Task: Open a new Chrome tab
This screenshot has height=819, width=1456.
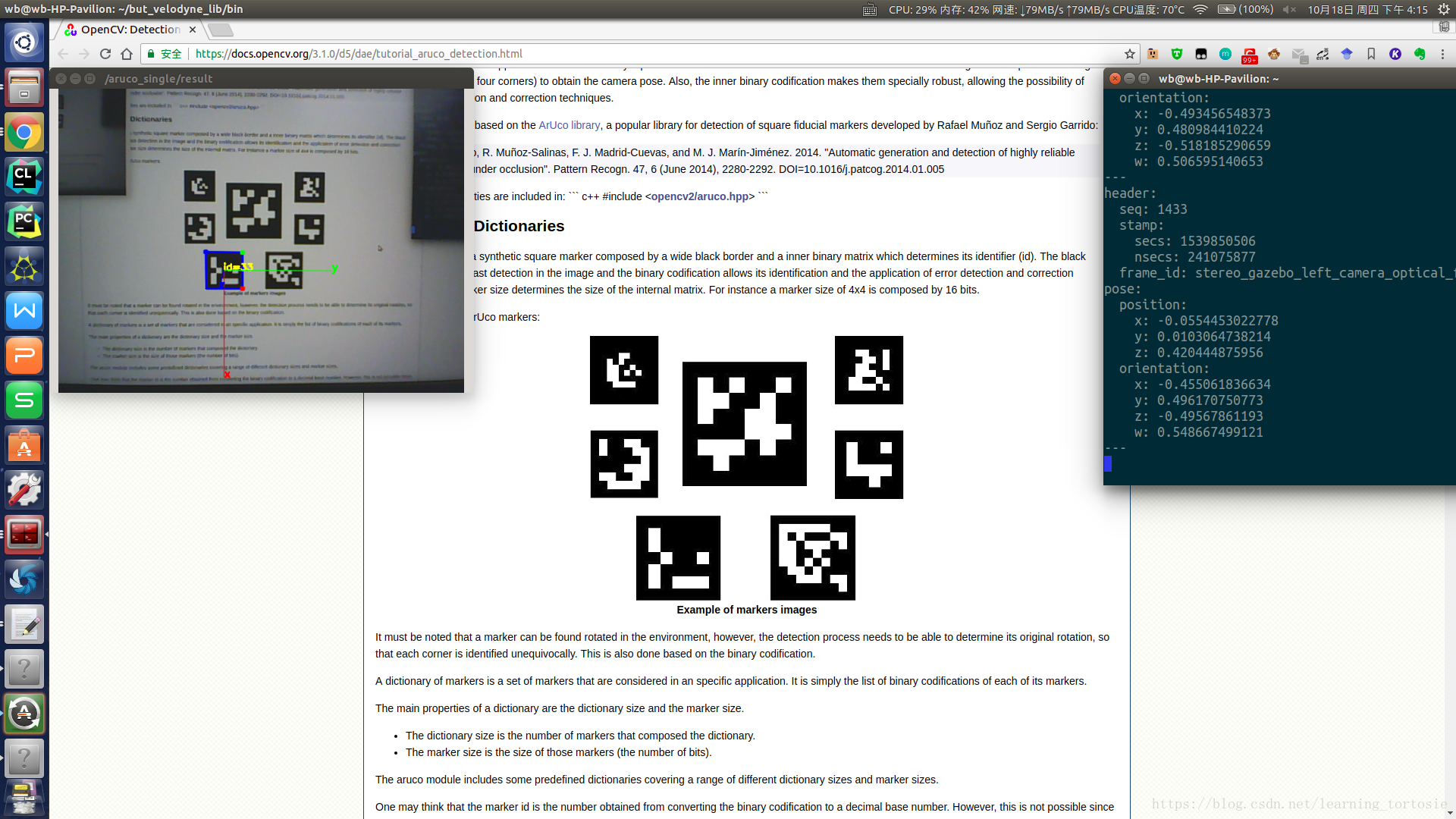Action: click(221, 30)
